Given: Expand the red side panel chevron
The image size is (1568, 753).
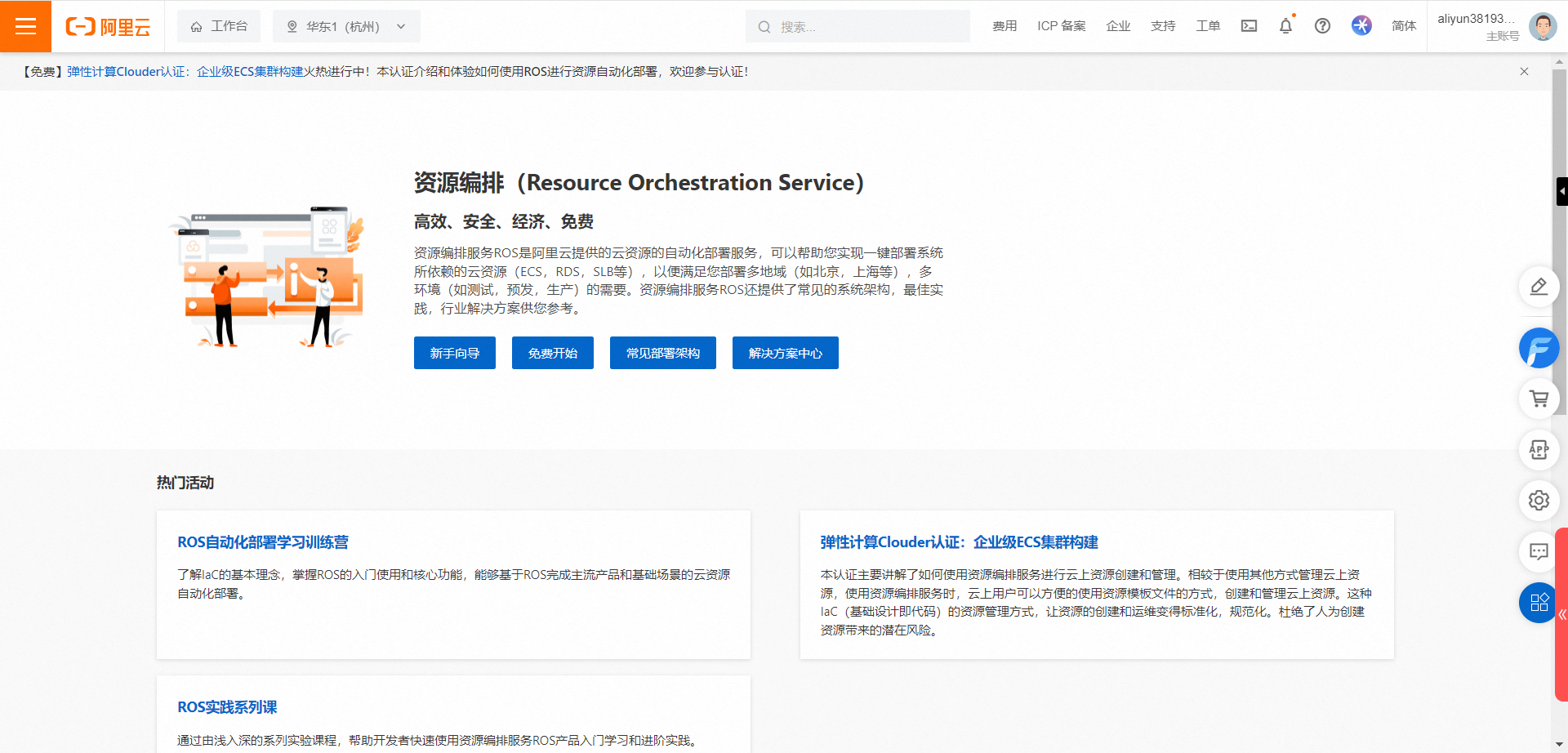Looking at the screenshot, I should pyautogui.click(x=1561, y=615).
